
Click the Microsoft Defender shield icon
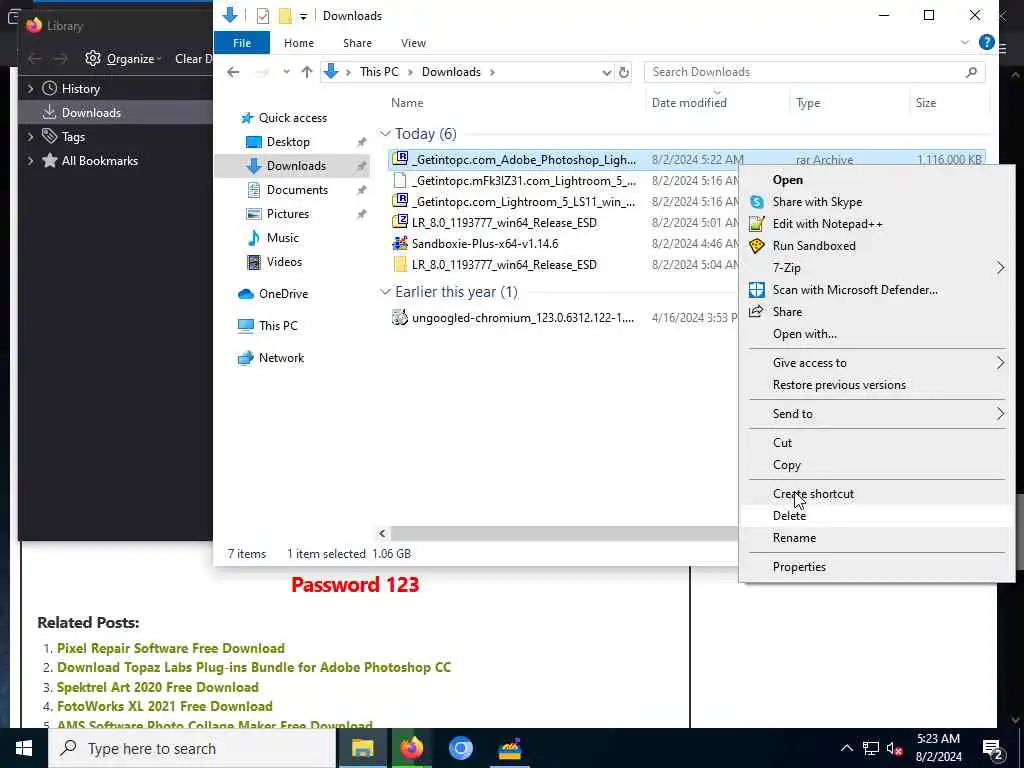[756, 290]
